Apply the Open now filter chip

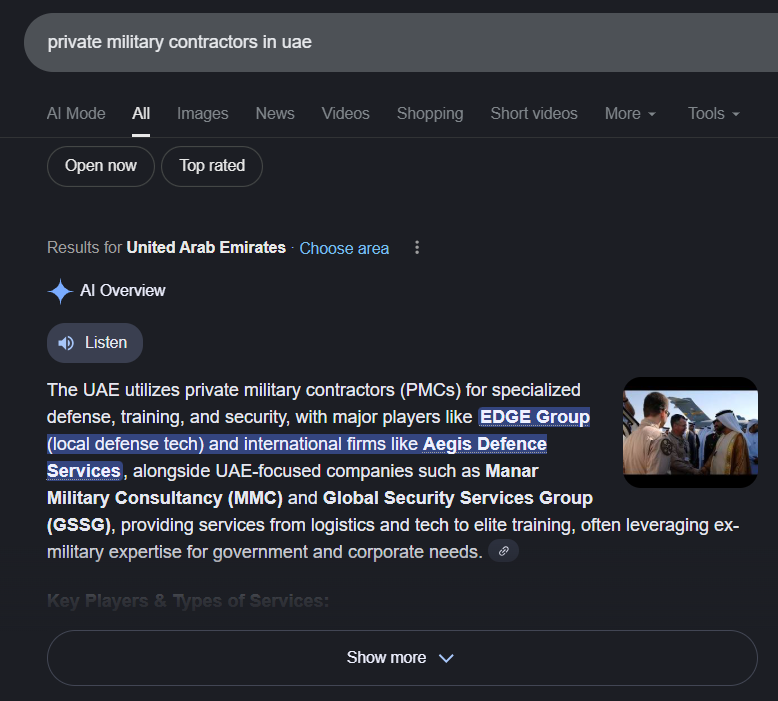point(101,166)
